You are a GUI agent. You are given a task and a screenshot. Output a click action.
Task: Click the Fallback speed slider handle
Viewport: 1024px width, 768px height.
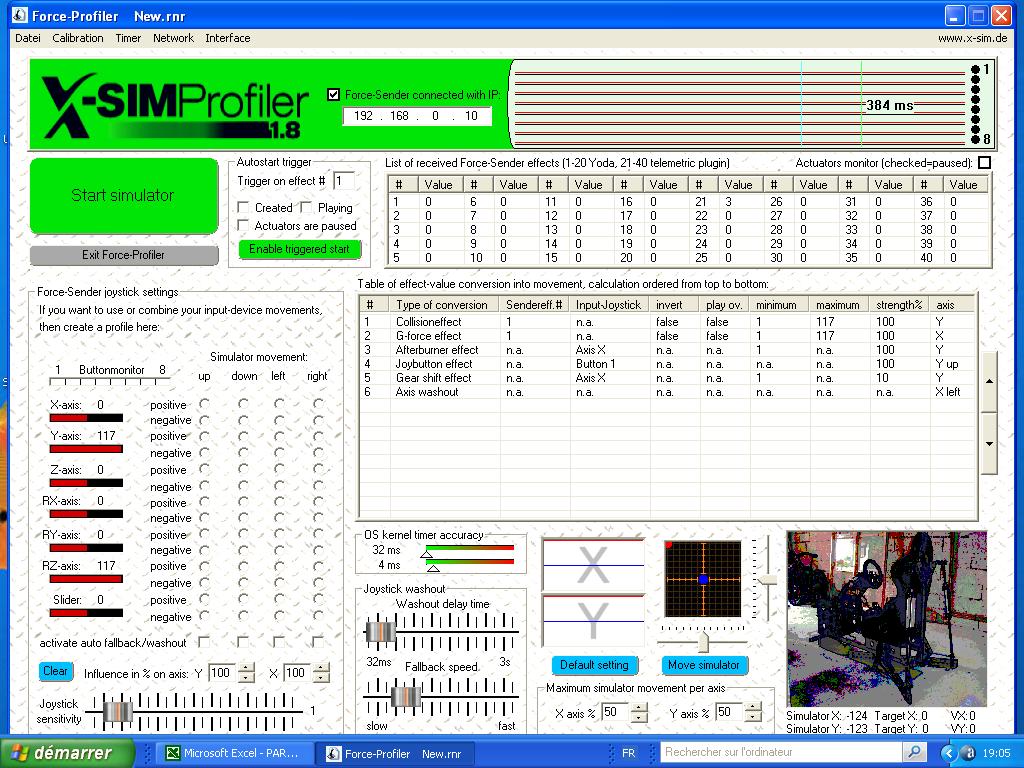coord(406,697)
